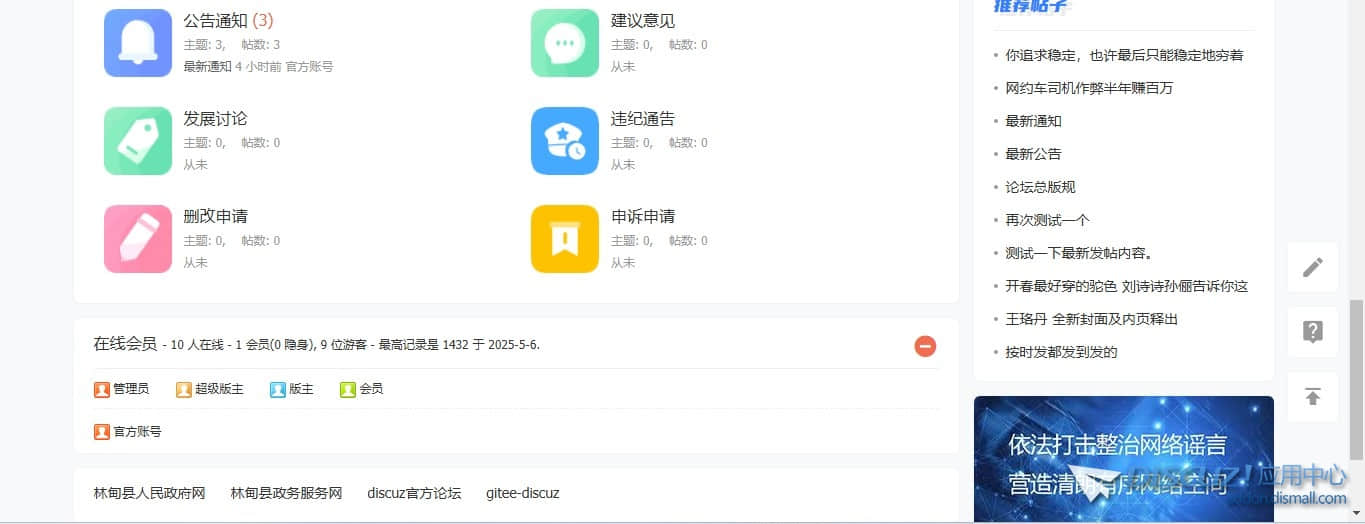Visit the 林甸县人民政府网 friend link
The height and width of the screenshot is (524, 1365).
point(149,493)
